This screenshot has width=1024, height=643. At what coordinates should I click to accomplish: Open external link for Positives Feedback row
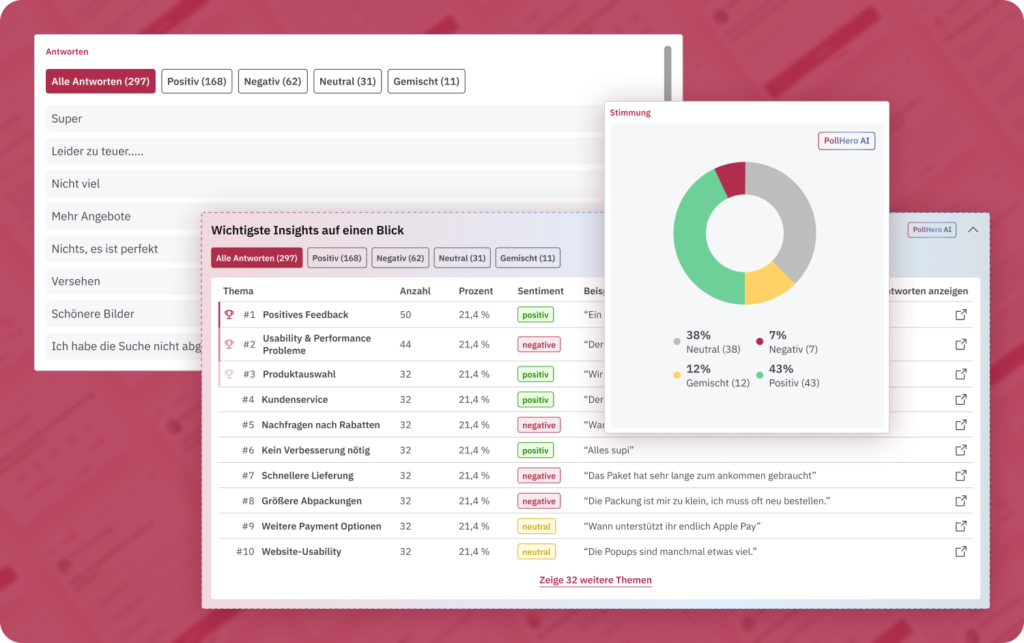point(961,315)
